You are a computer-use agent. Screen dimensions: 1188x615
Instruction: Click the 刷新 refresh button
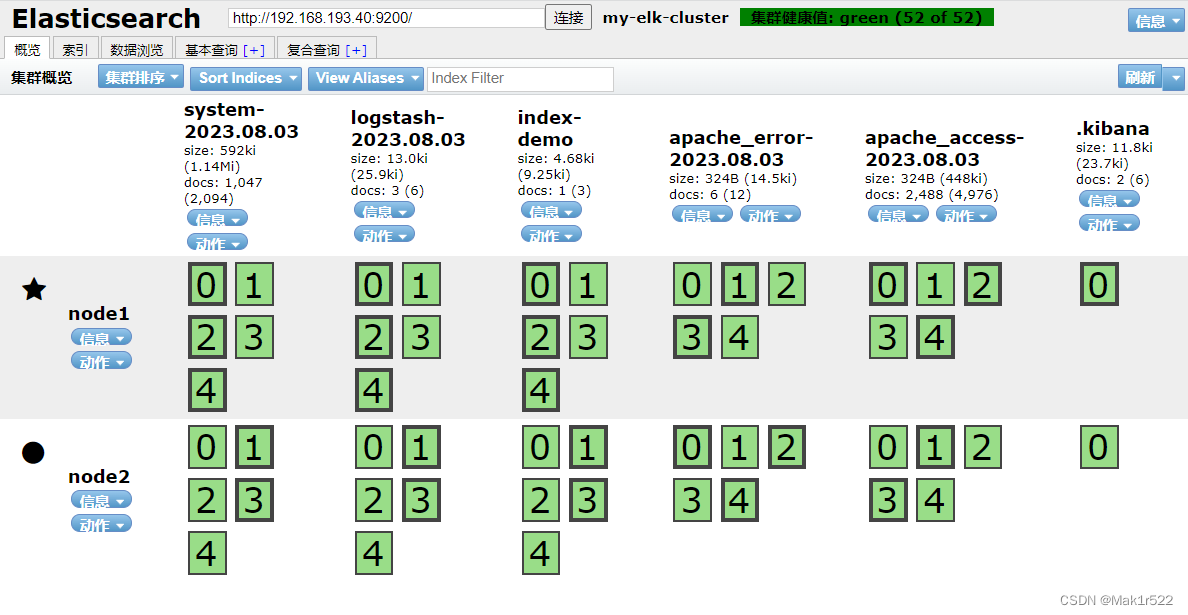point(1140,77)
